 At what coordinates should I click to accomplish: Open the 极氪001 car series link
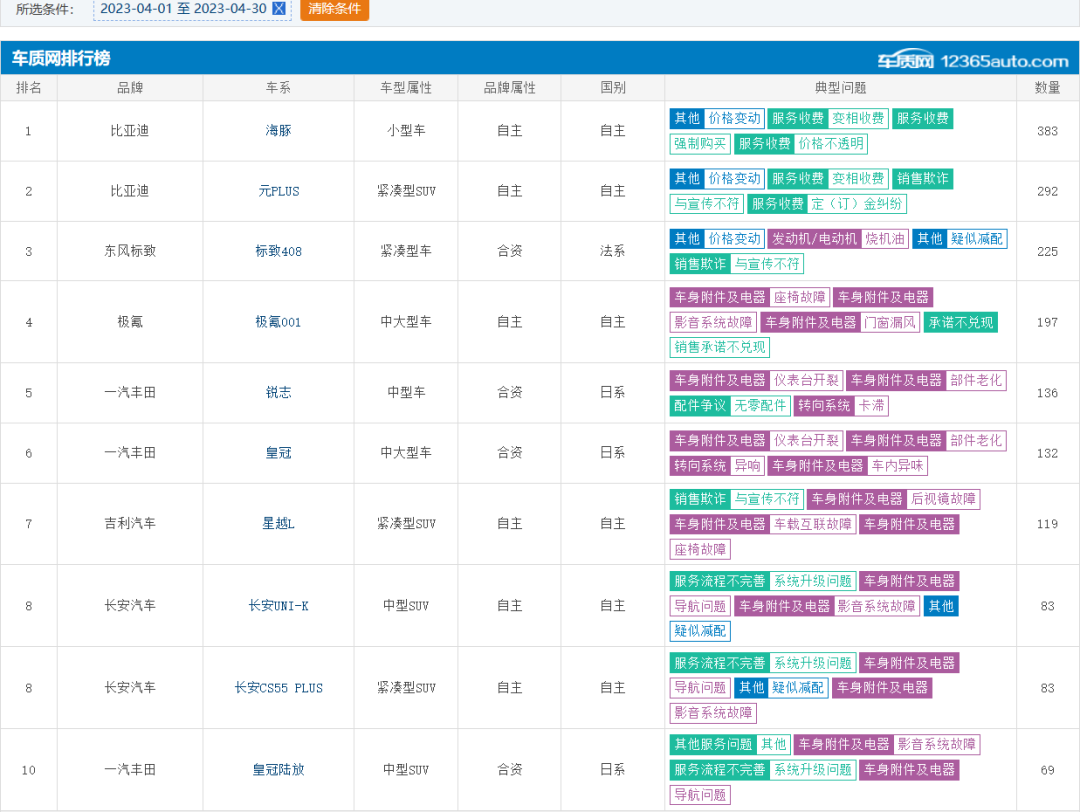click(x=278, y=322)
